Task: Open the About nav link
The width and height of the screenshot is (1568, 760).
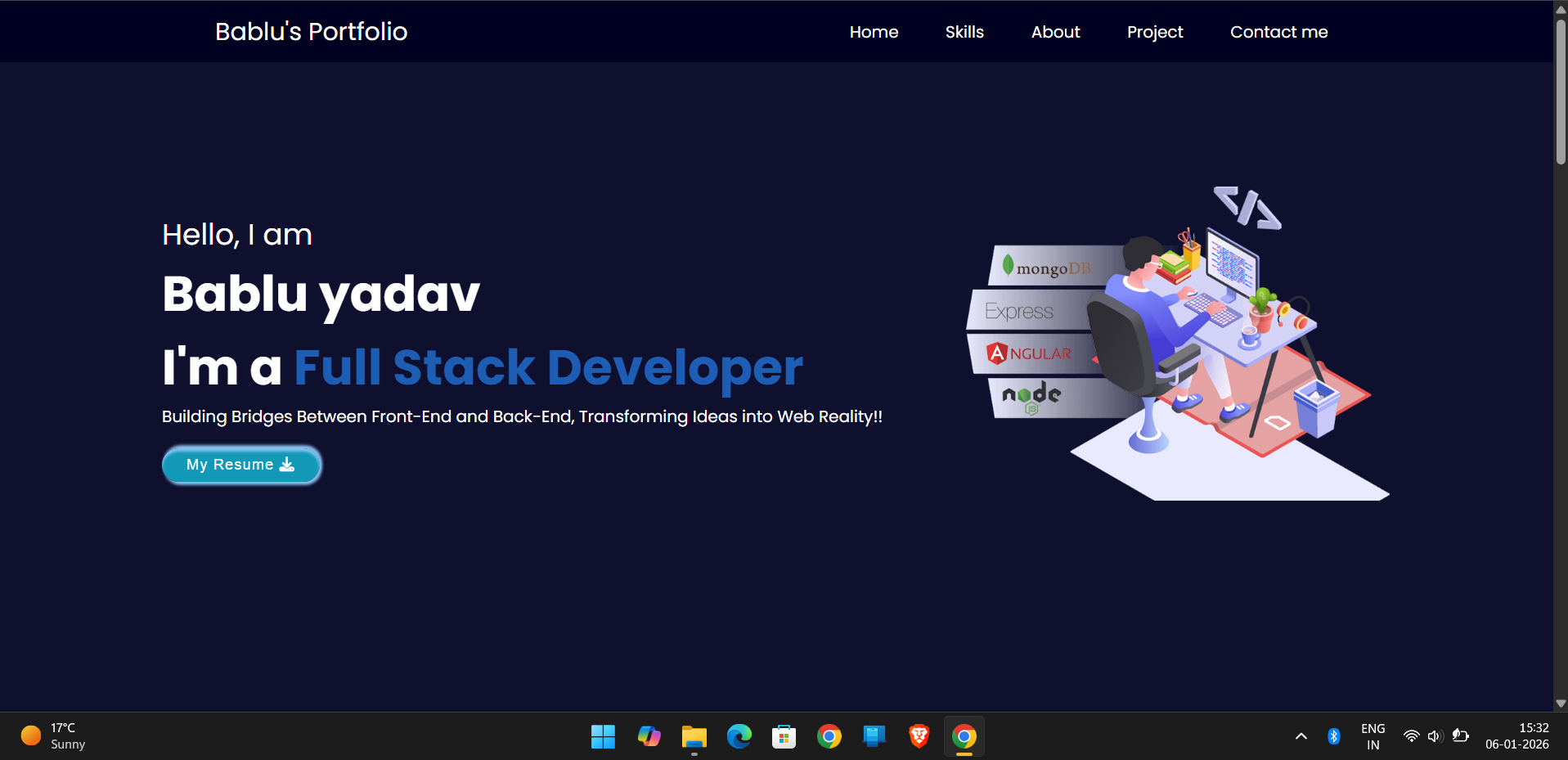Action: pyautogui.click(x=1055, y=32)
